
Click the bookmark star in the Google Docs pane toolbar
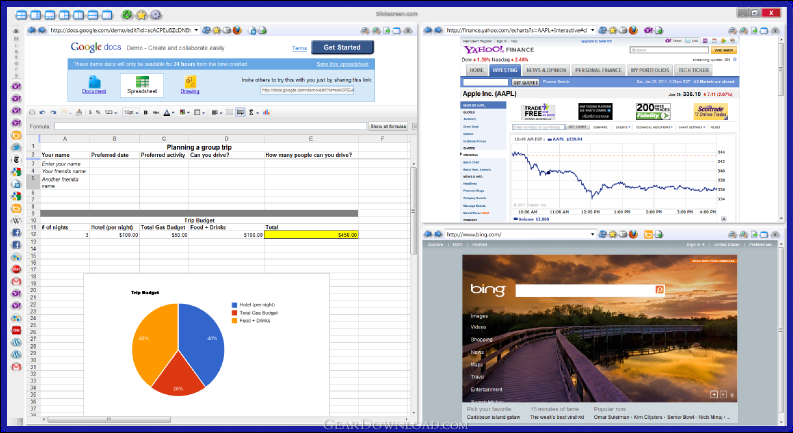218,30
